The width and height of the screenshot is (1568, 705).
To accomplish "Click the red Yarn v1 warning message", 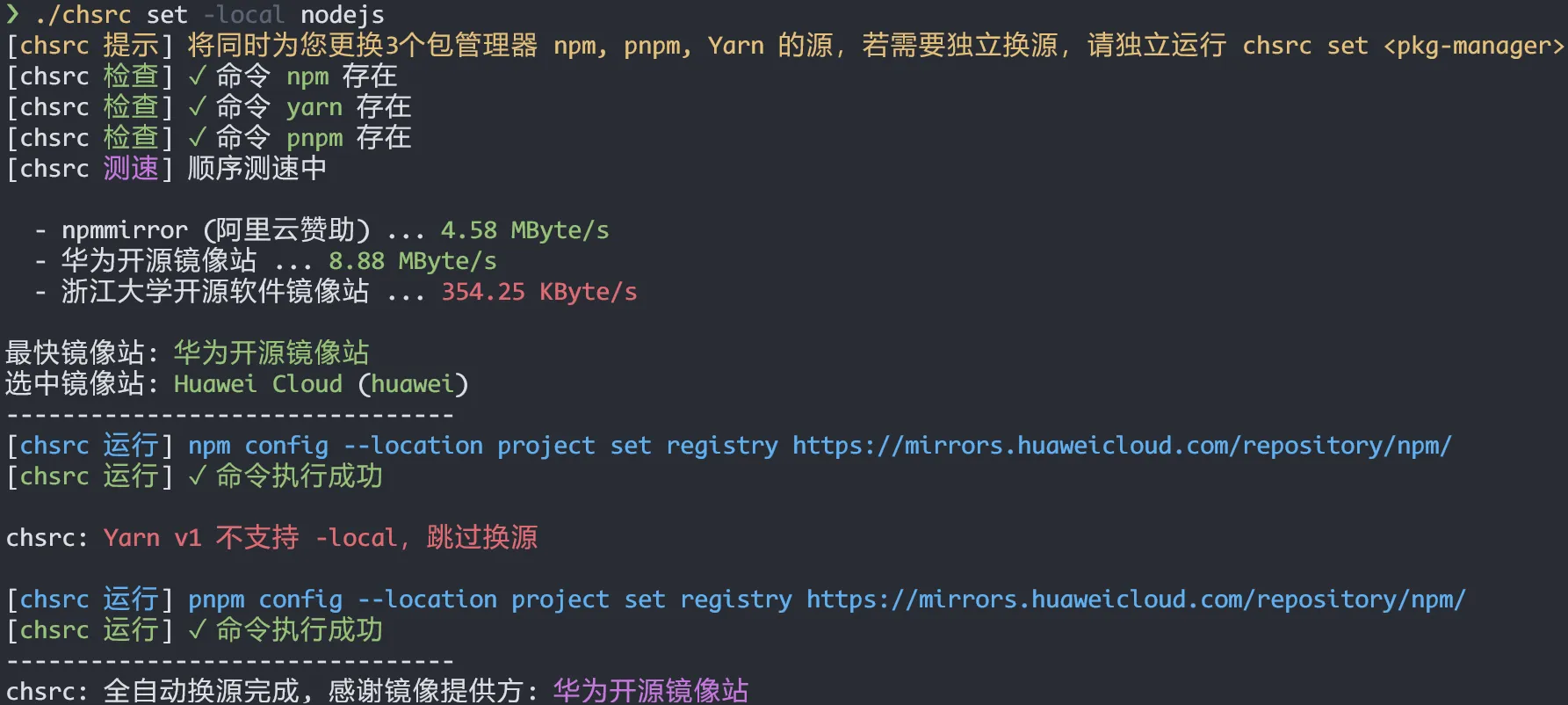I will coord(320,537).
